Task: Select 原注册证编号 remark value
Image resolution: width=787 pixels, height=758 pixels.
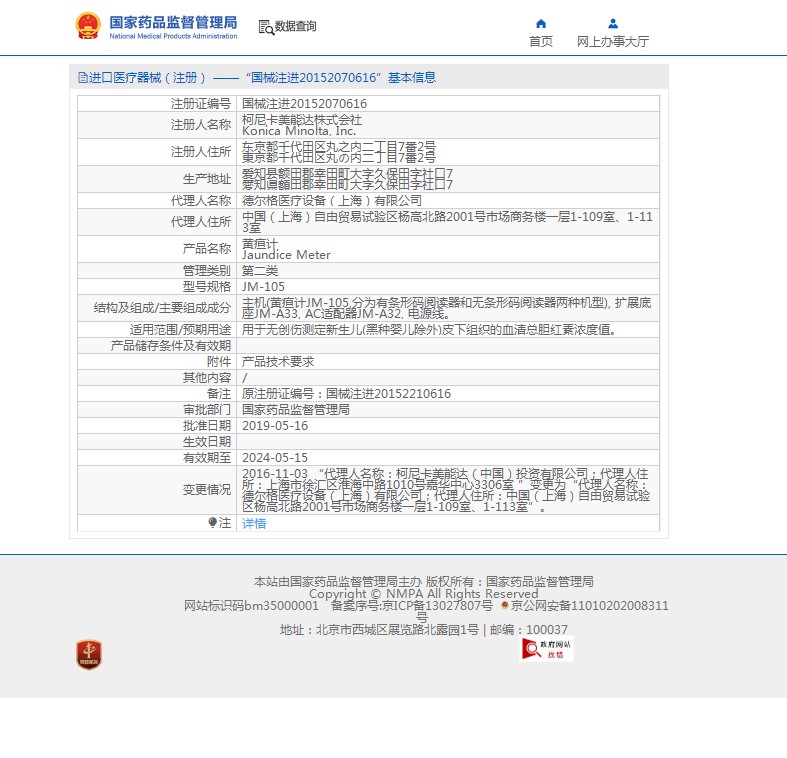Action: 346,394
